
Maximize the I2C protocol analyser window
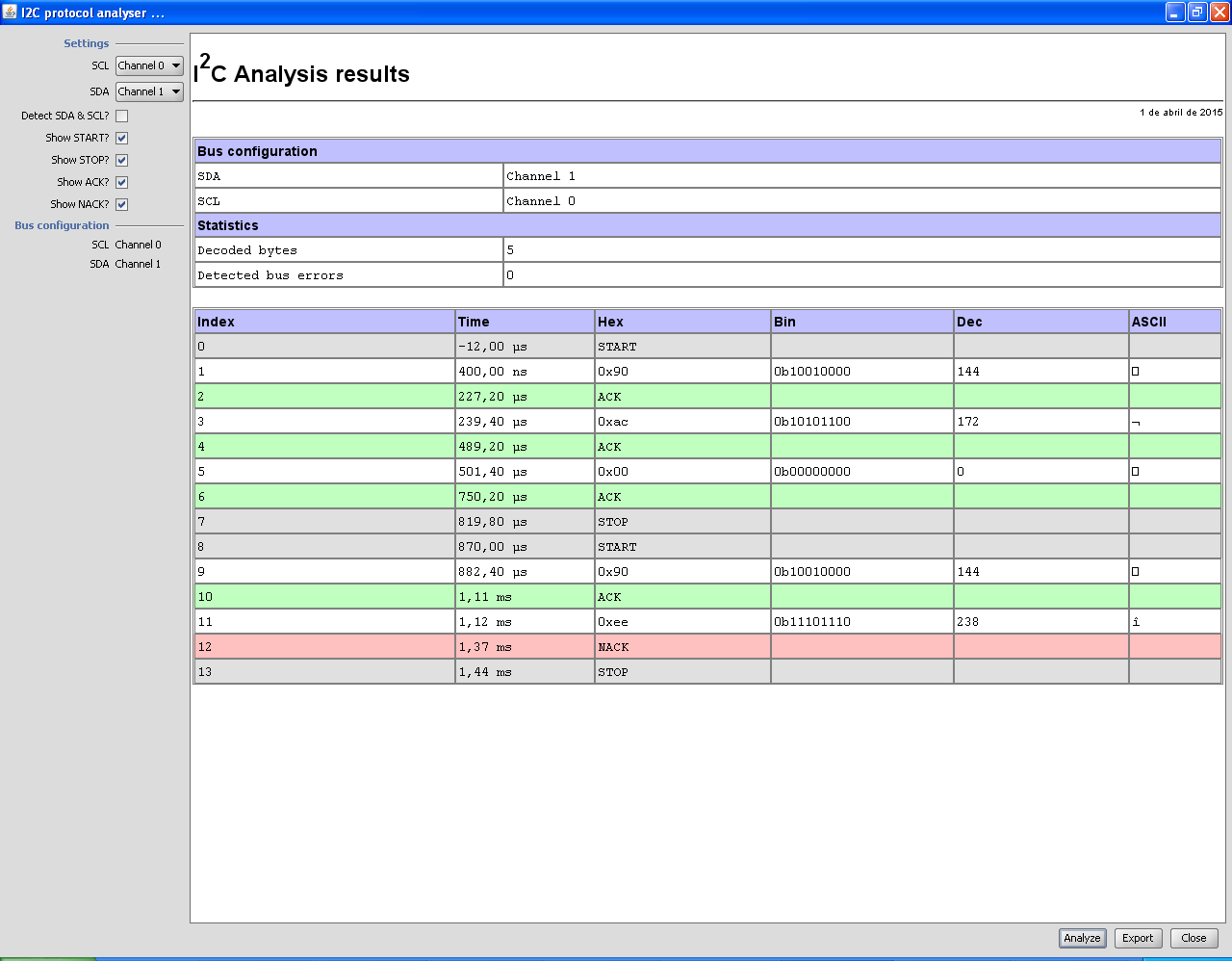pos(1197,13)
